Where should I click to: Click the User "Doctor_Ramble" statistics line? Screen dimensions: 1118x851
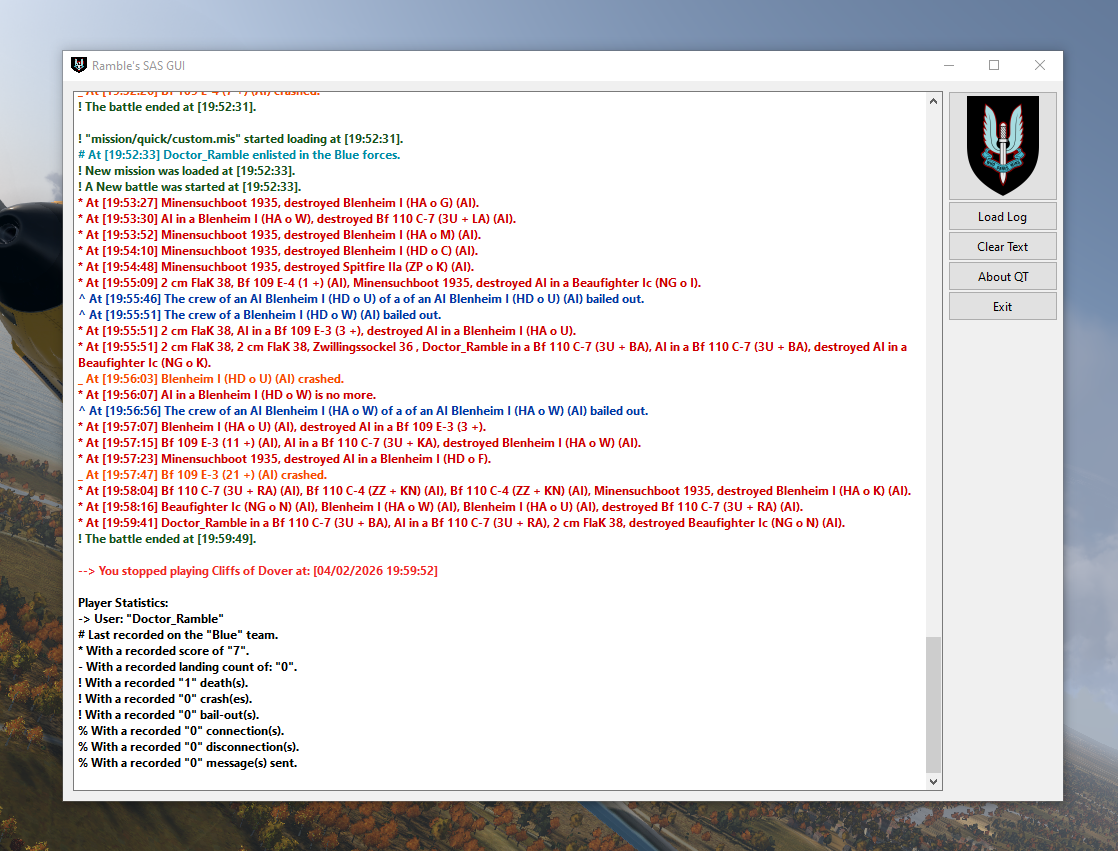tap(151, 619)
